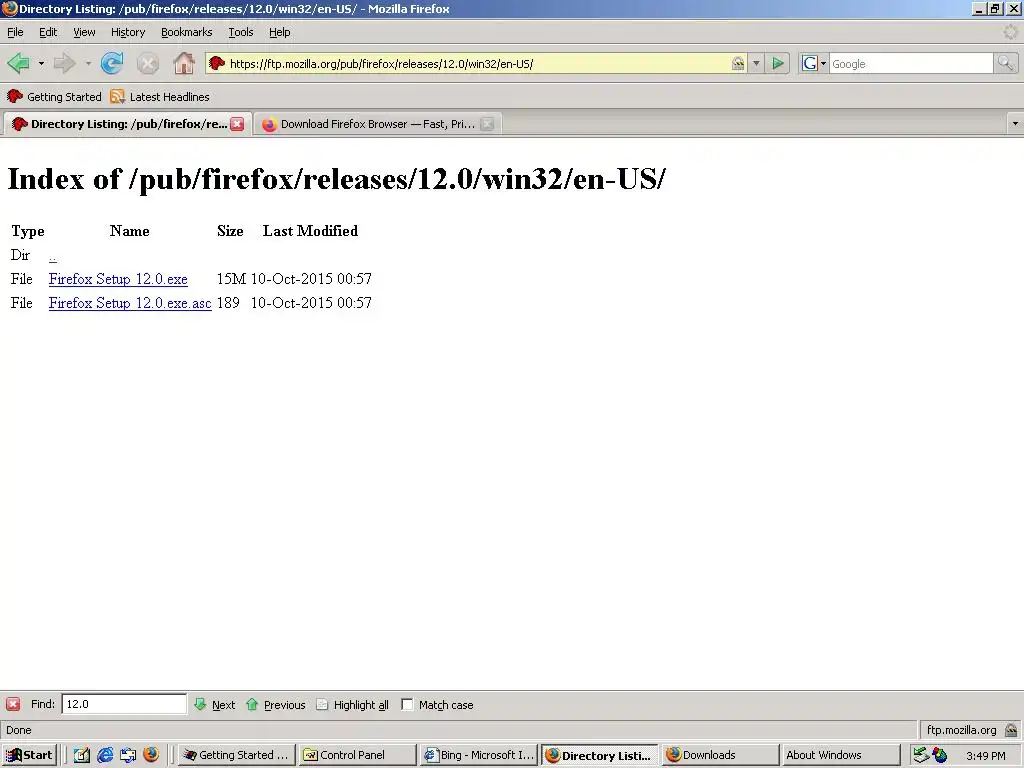Toggle Highlight all matches
This screenshot has height=768, width=1024.
click(352, 705)
